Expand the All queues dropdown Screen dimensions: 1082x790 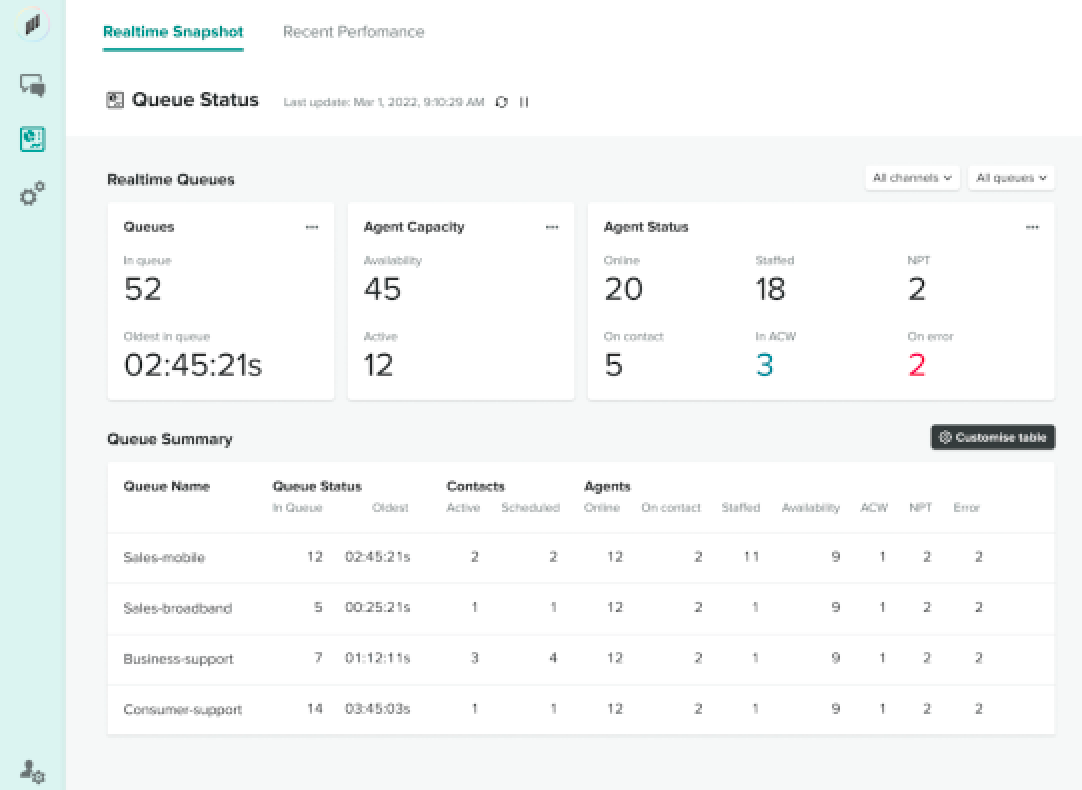click(1011, 178)
